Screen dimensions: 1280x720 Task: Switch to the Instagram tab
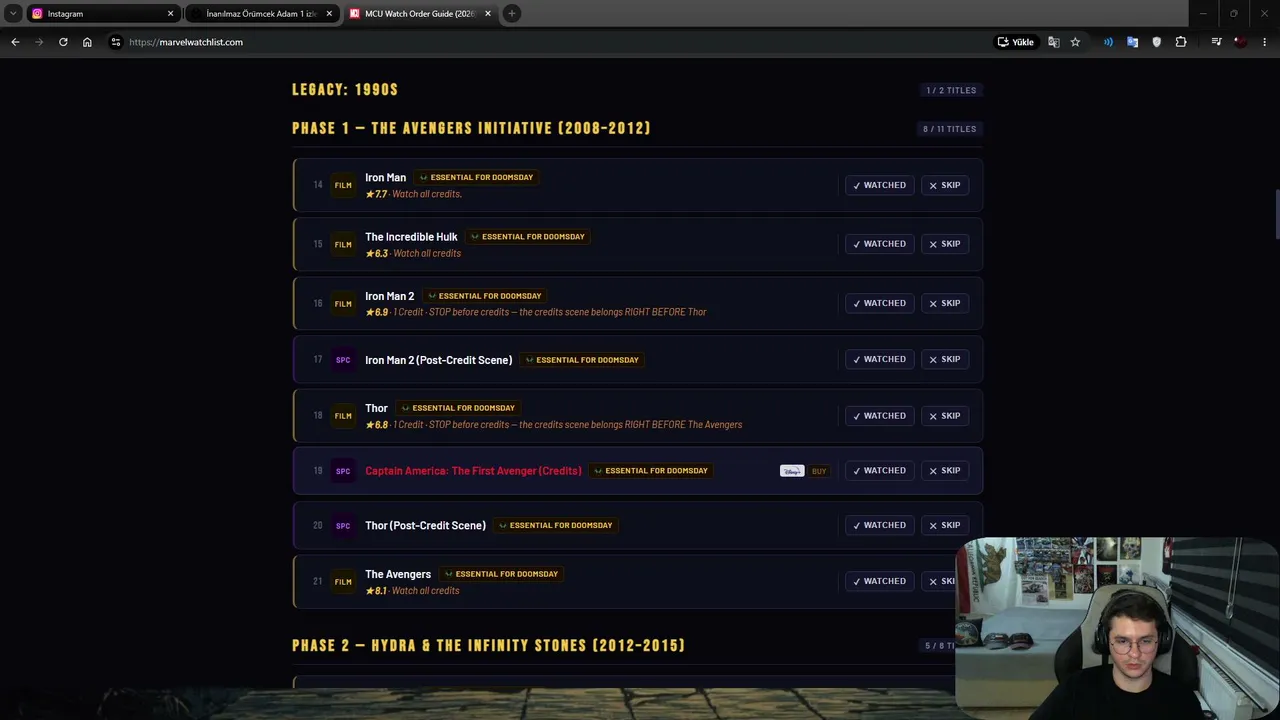103,13
